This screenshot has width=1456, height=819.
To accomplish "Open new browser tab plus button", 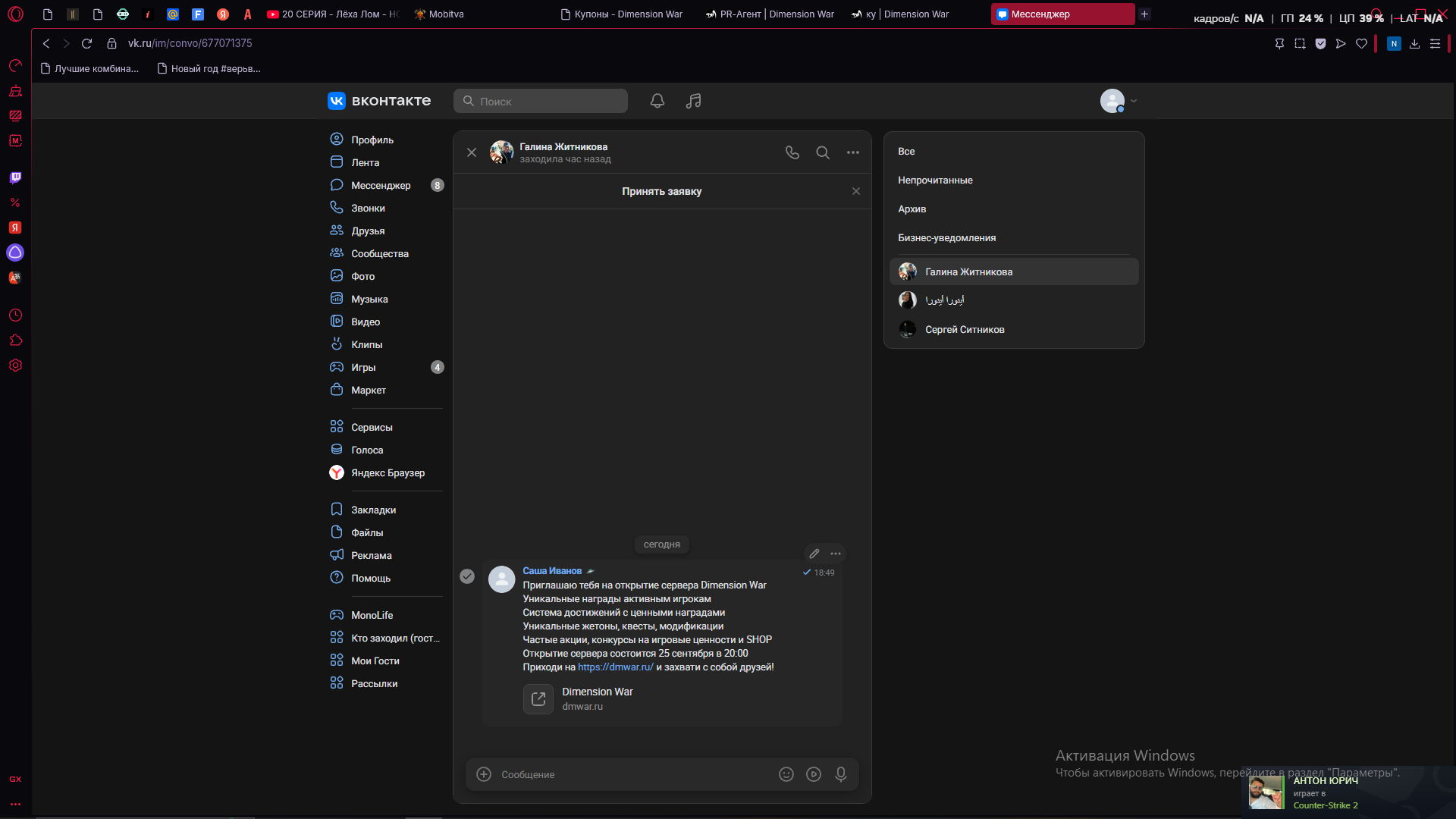I will (1144, 14).
